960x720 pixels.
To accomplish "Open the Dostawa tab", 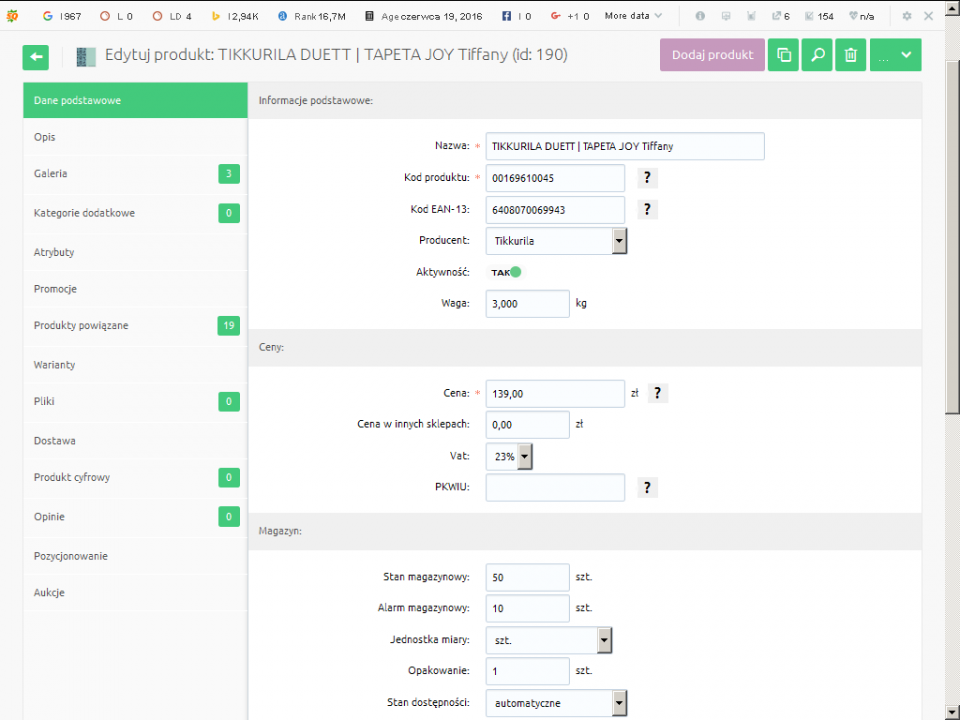I will (x=135, y=441).
